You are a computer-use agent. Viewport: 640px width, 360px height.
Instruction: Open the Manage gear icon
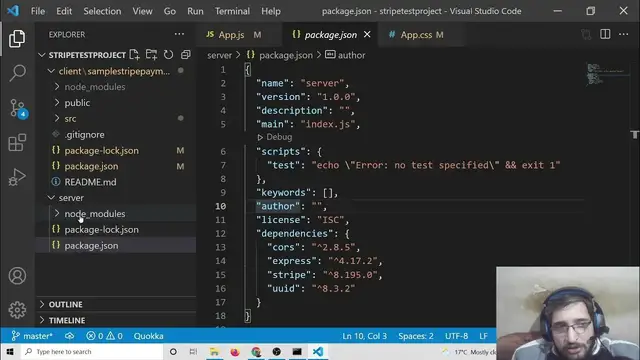[17, 310]
